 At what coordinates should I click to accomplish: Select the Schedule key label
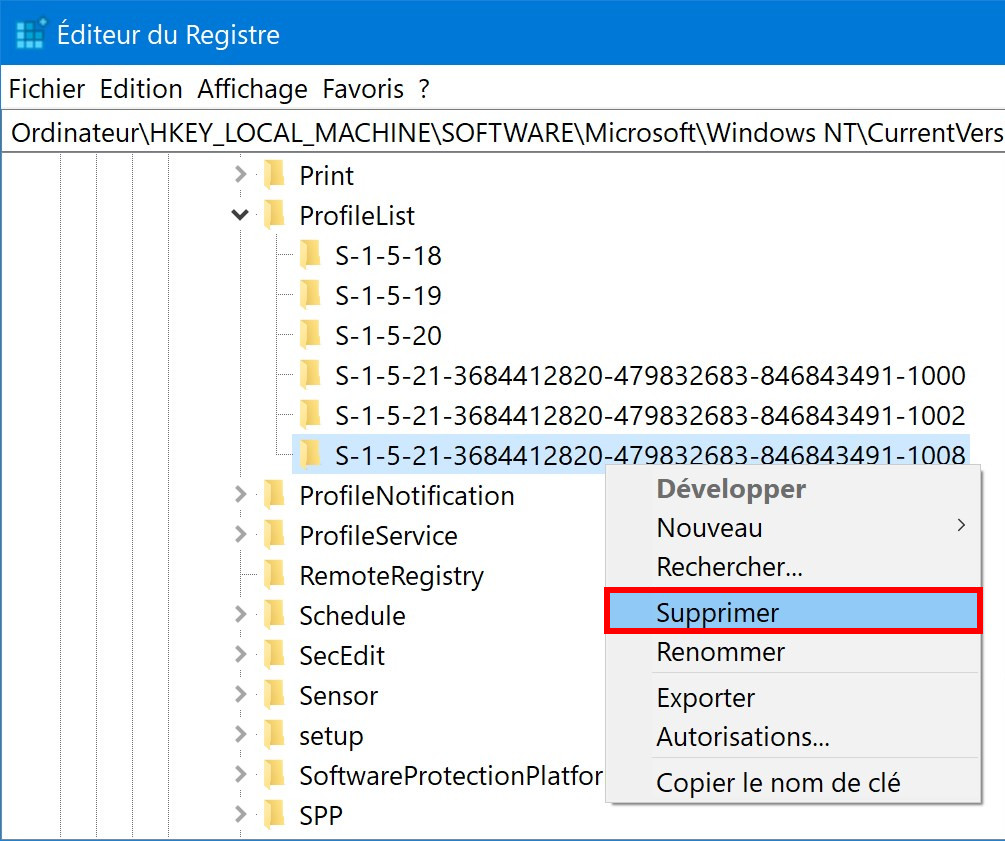[353, 616]
